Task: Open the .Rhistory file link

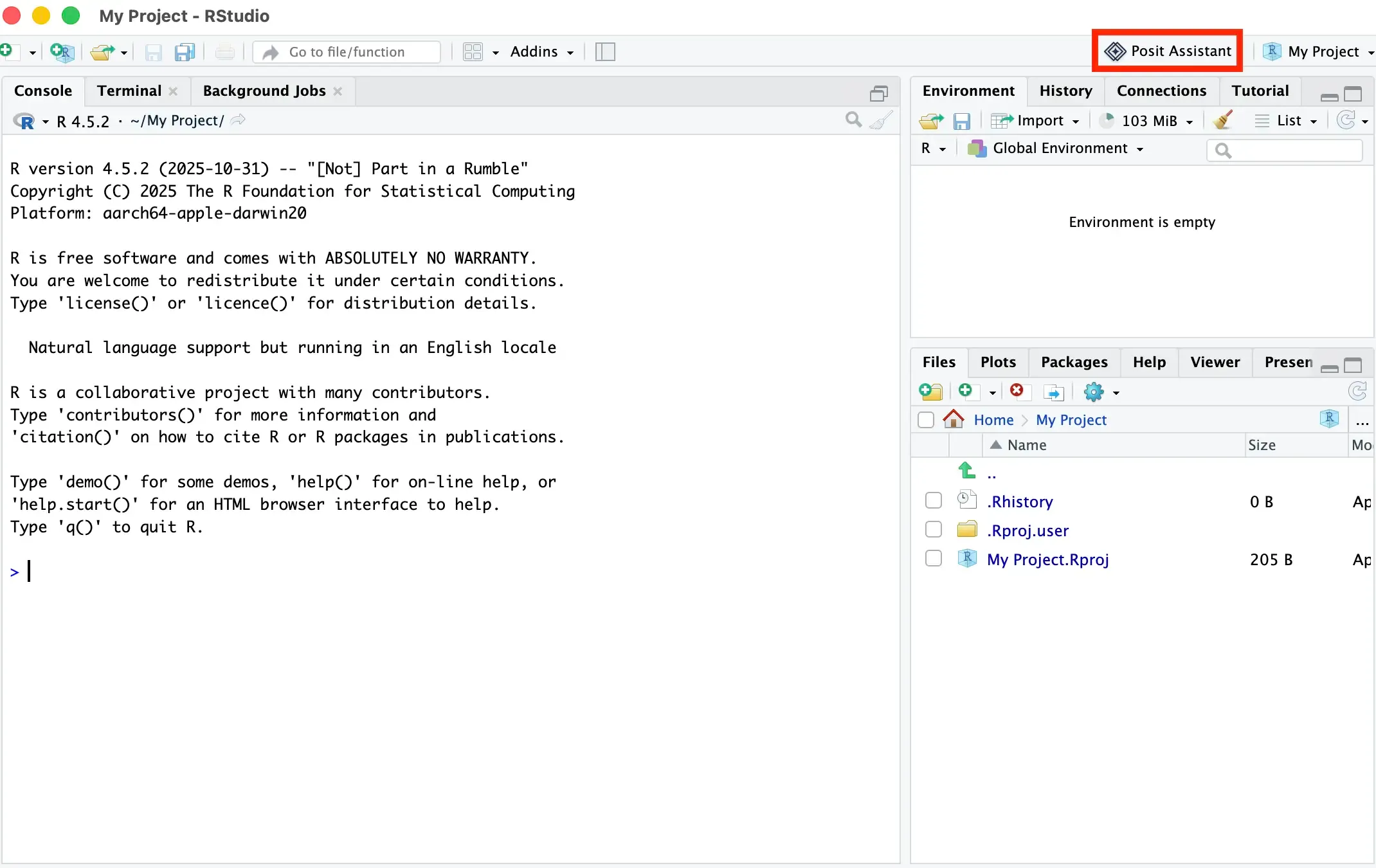Action: (1020, 502)
